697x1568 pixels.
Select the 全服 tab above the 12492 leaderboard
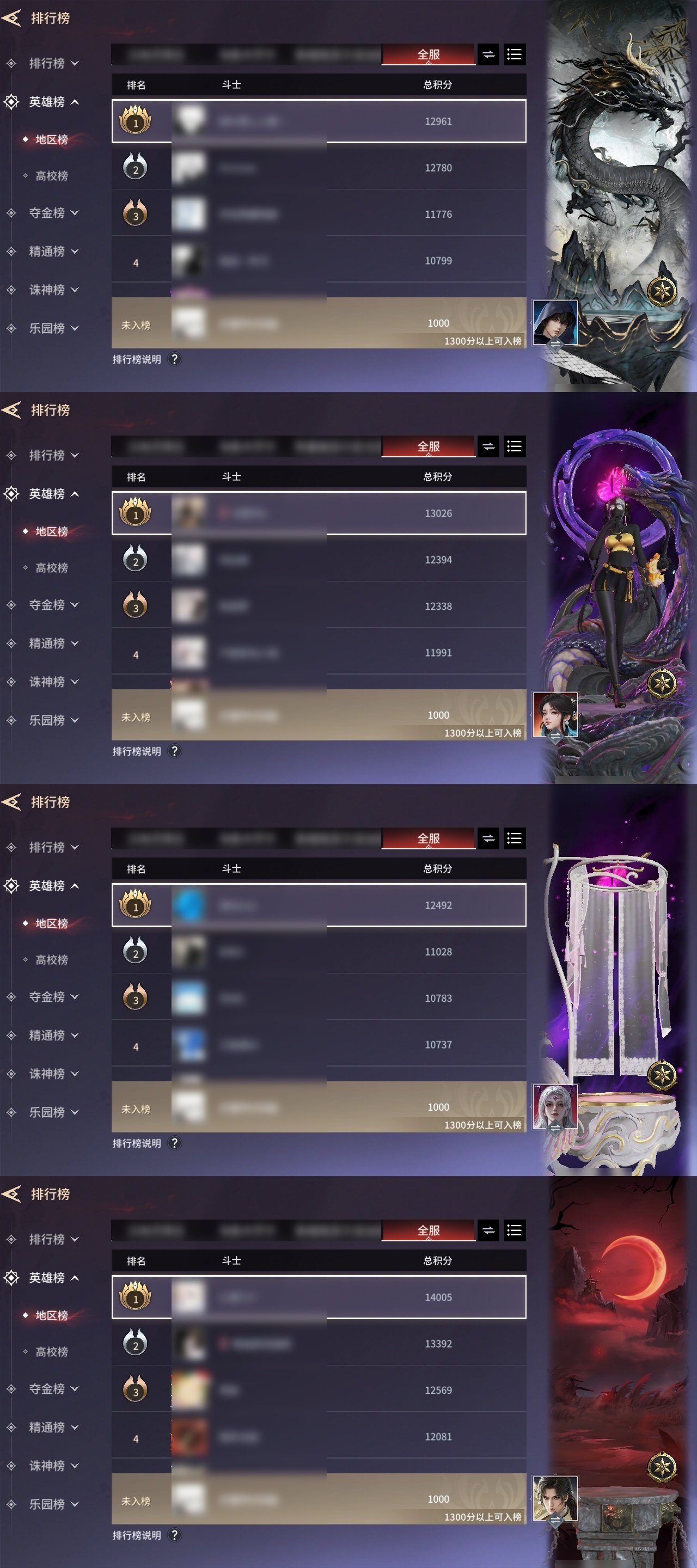coord(429,839)
